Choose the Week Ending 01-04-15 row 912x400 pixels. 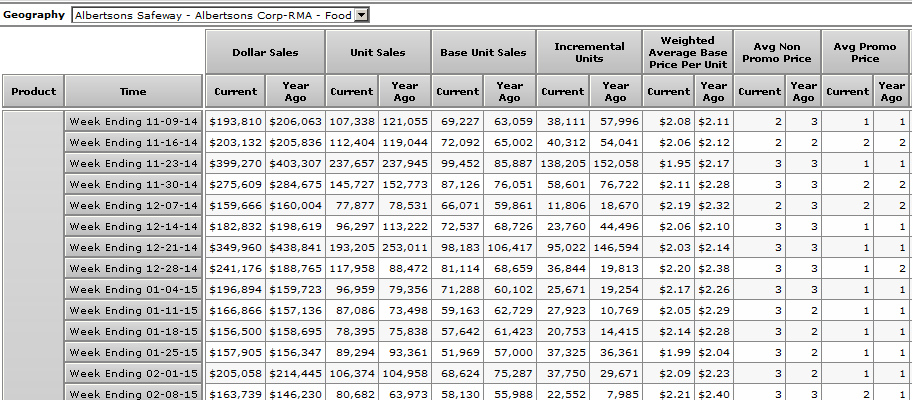click(x=133, y=290)
